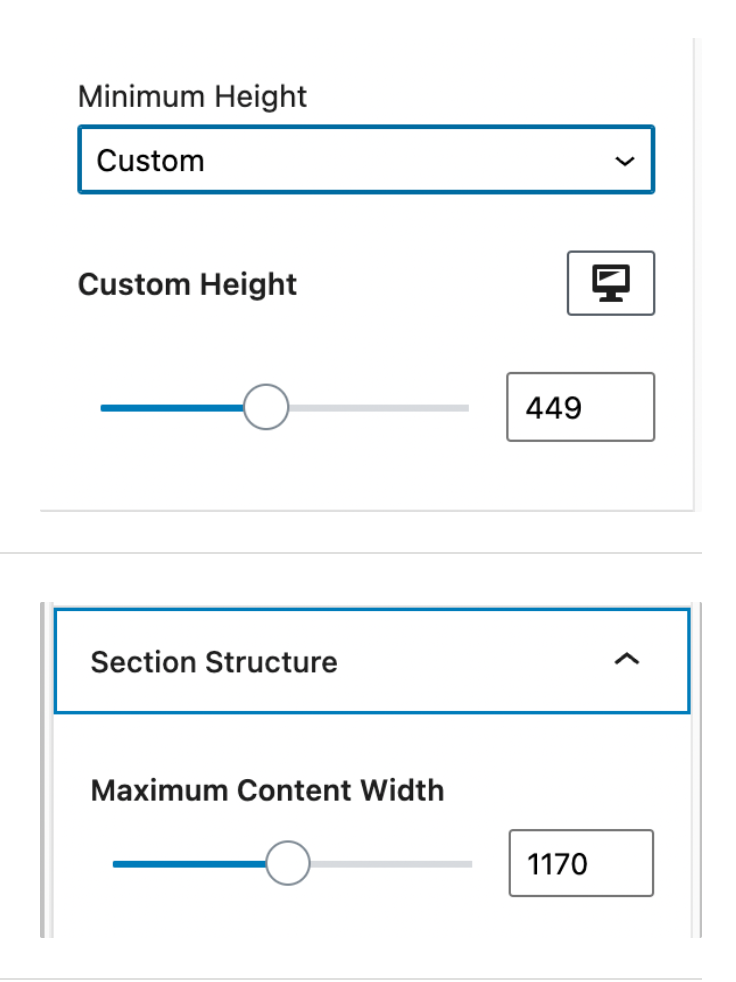Click the Maximum Content Width slider track
This screenshot has height=982, width=736.
point(400,861)
